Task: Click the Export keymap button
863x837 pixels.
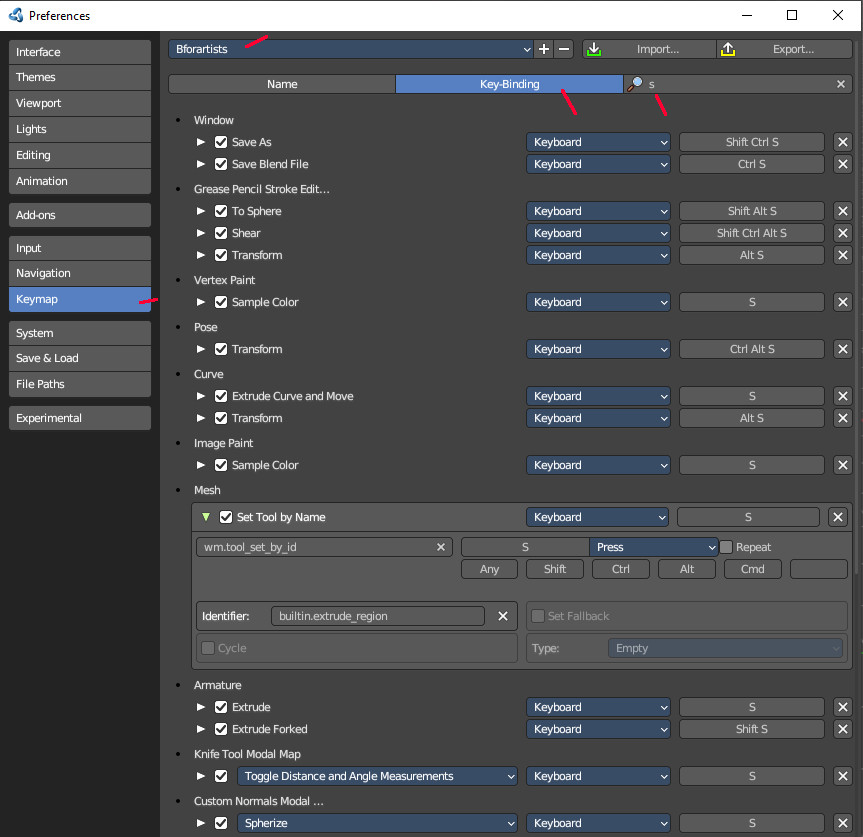Action: (x=784, y=49)
